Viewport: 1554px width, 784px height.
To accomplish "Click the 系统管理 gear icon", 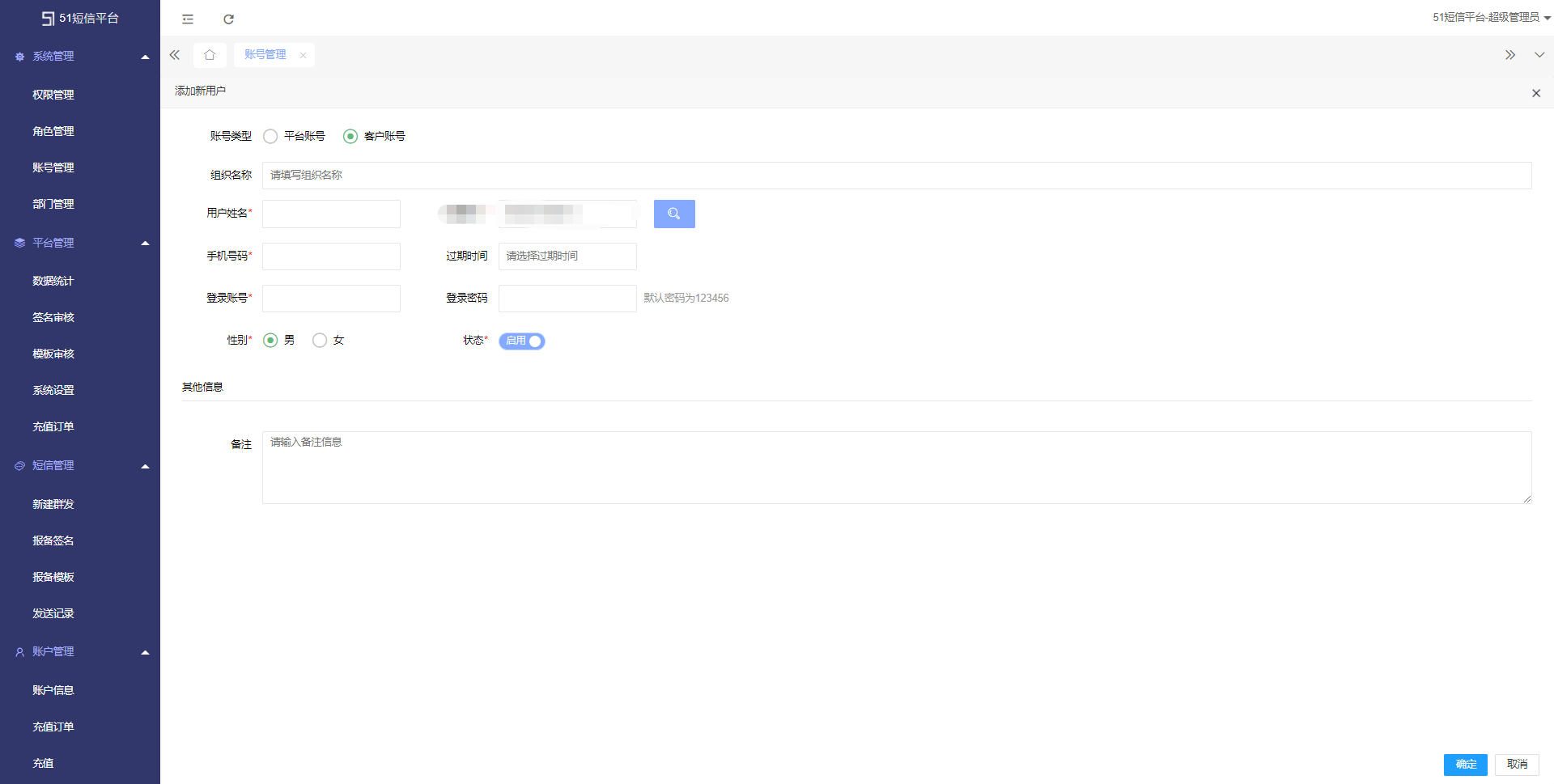I will point(19,57).
